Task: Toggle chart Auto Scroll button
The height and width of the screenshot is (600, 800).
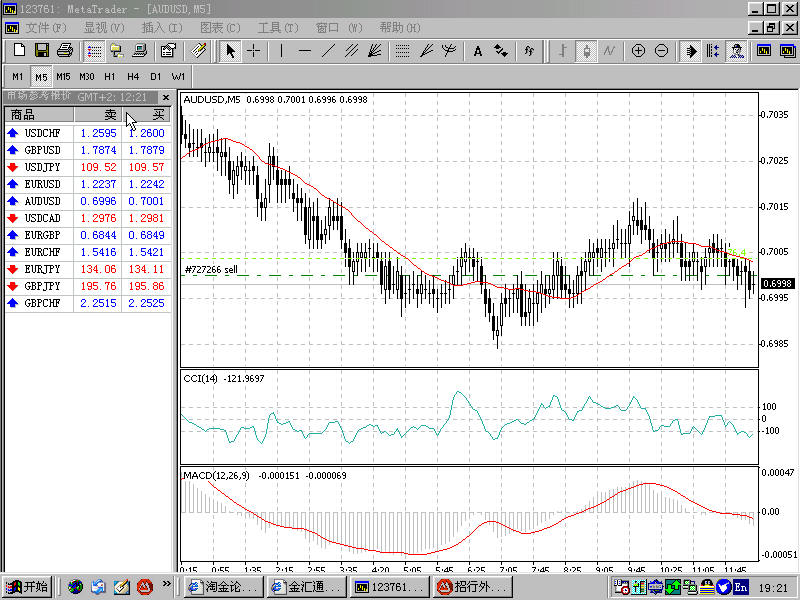Action: point(690,51)
